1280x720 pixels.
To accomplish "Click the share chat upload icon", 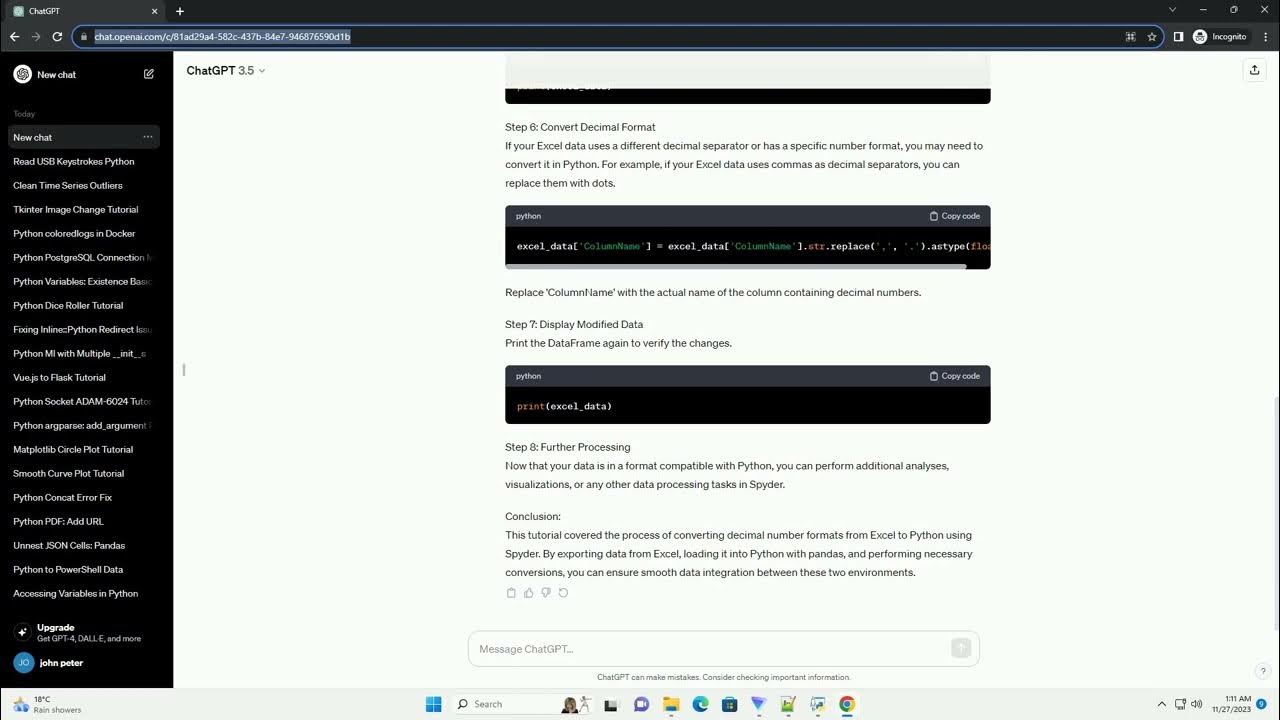I will tap(1254, 70).
